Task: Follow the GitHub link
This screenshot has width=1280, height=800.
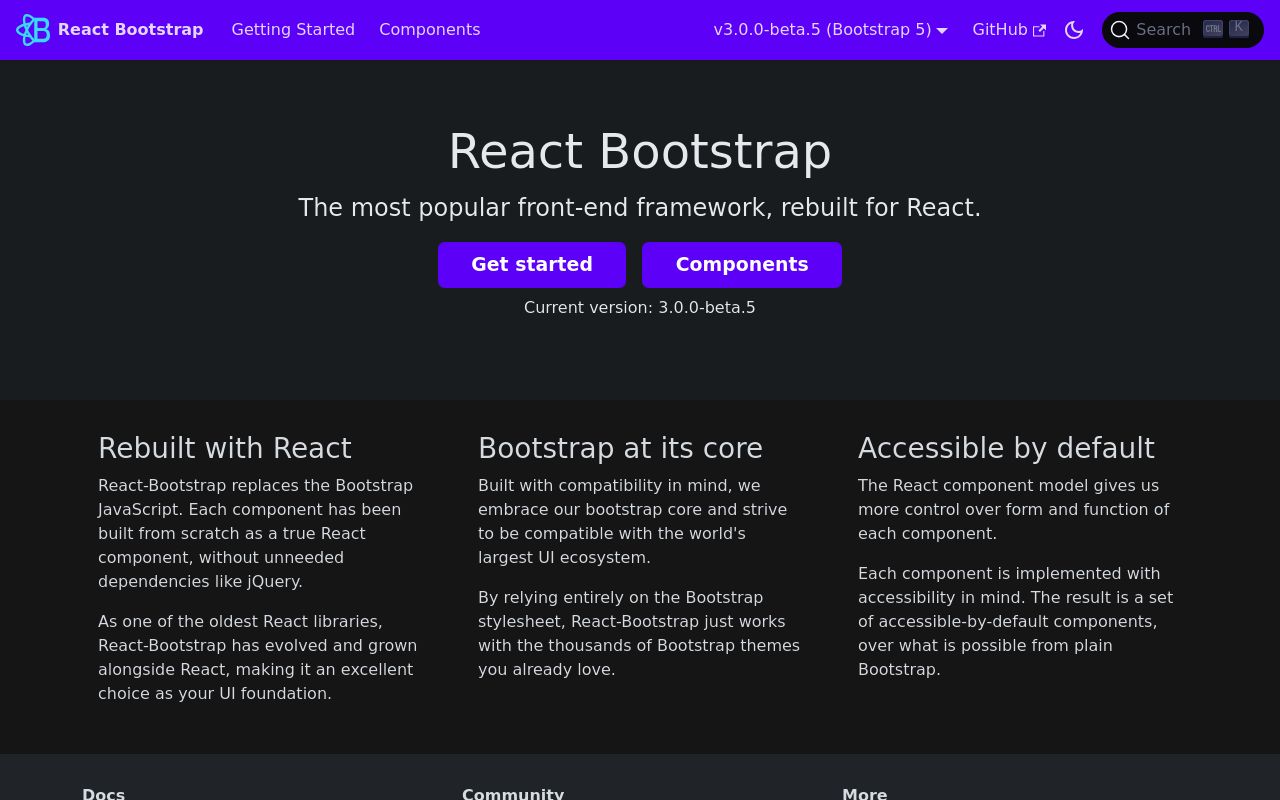Action: (1000, 30)
